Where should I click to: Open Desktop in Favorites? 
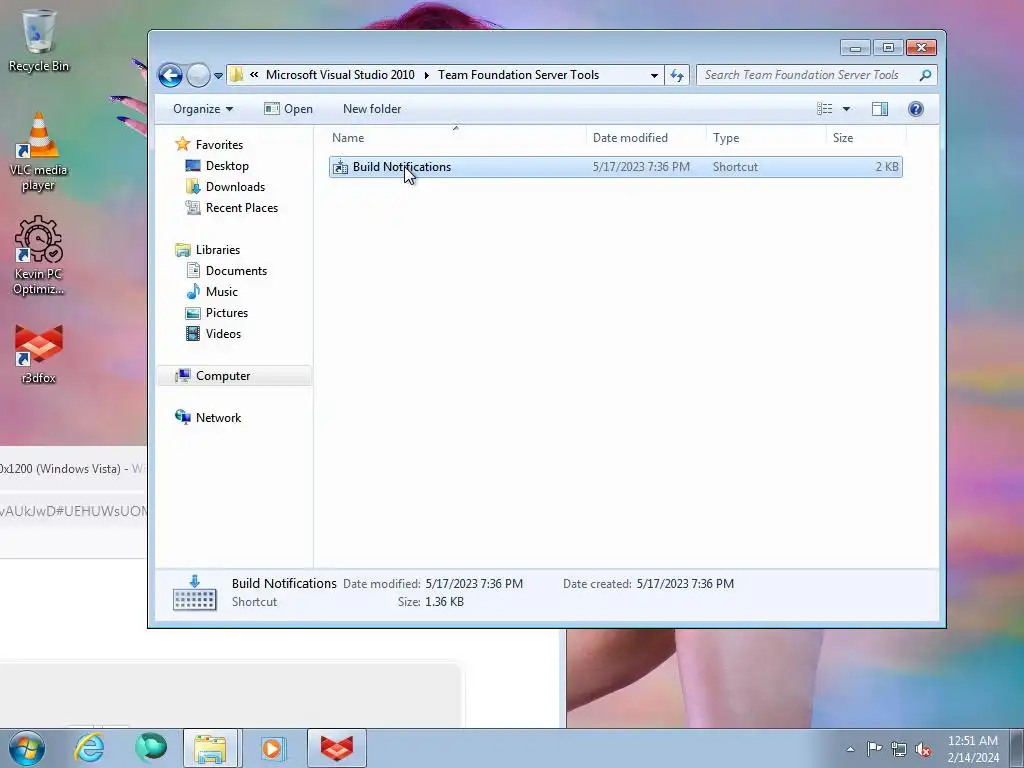pos(227,166)
